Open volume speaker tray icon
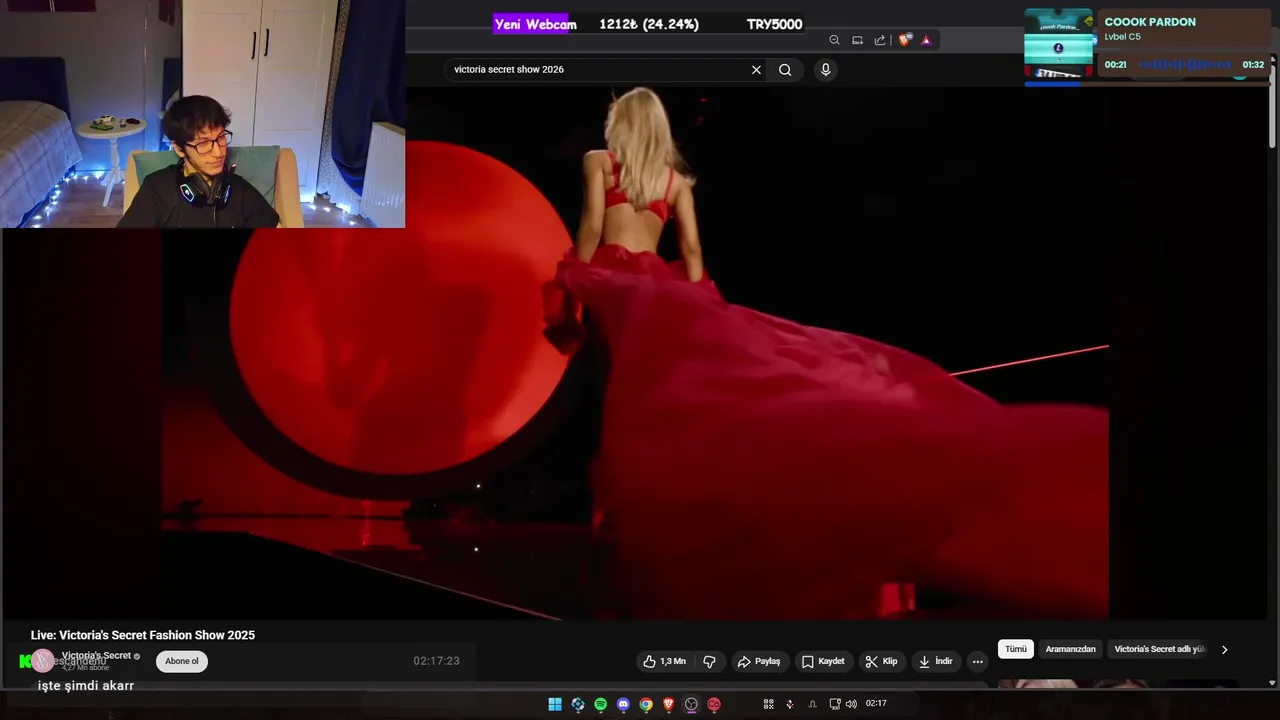 coord(851,704)
